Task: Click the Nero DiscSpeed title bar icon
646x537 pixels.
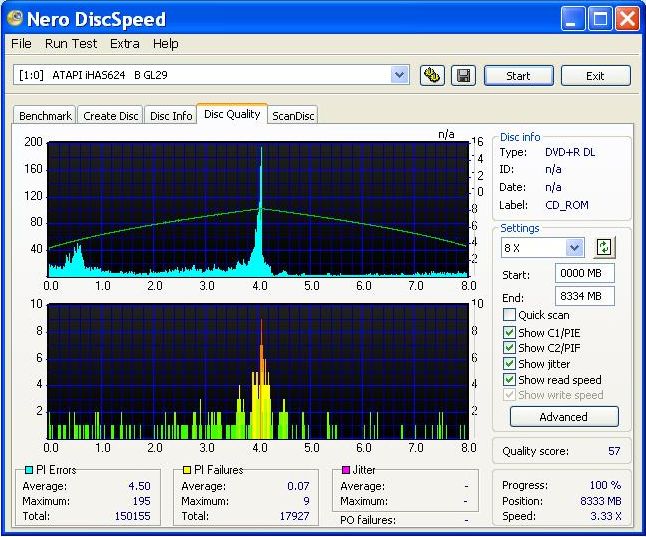Action: pyautogui.click(x=17, y=18)
